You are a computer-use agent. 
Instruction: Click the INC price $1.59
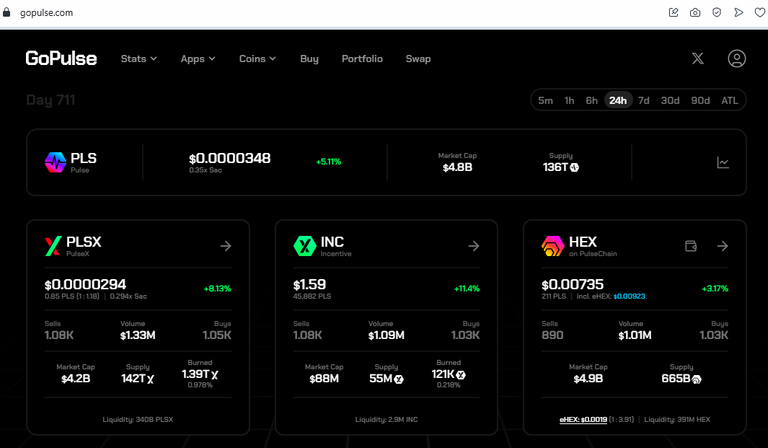point(310,284)
